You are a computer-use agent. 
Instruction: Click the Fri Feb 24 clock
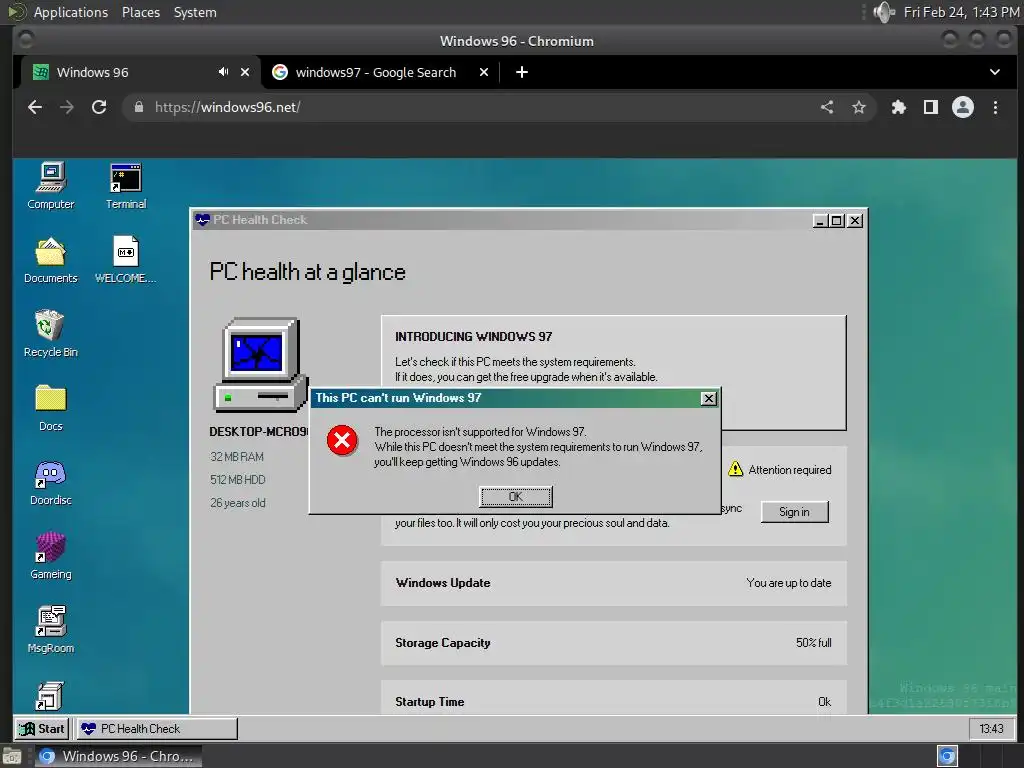tap(961, 12)
